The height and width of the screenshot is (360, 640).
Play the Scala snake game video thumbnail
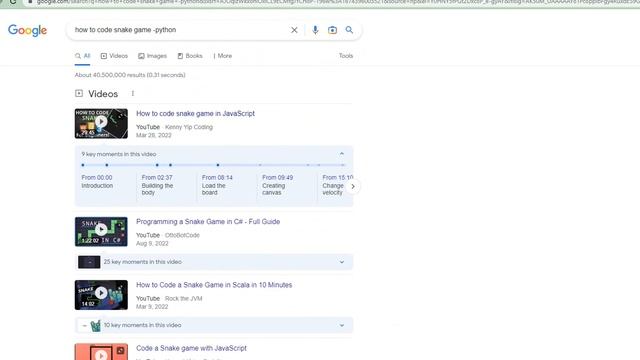click(101, 295)
